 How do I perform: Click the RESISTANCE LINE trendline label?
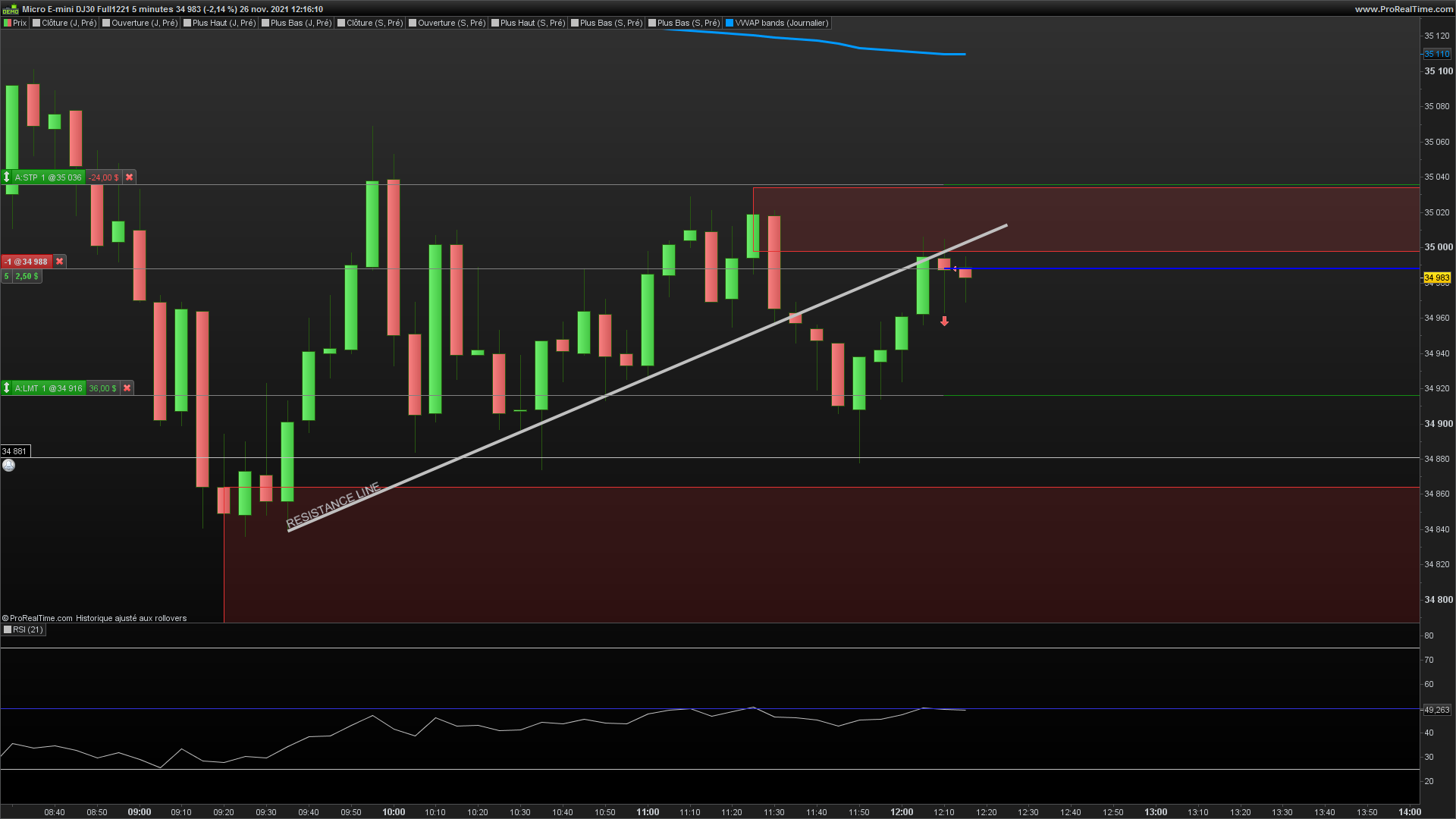[333, 505]
